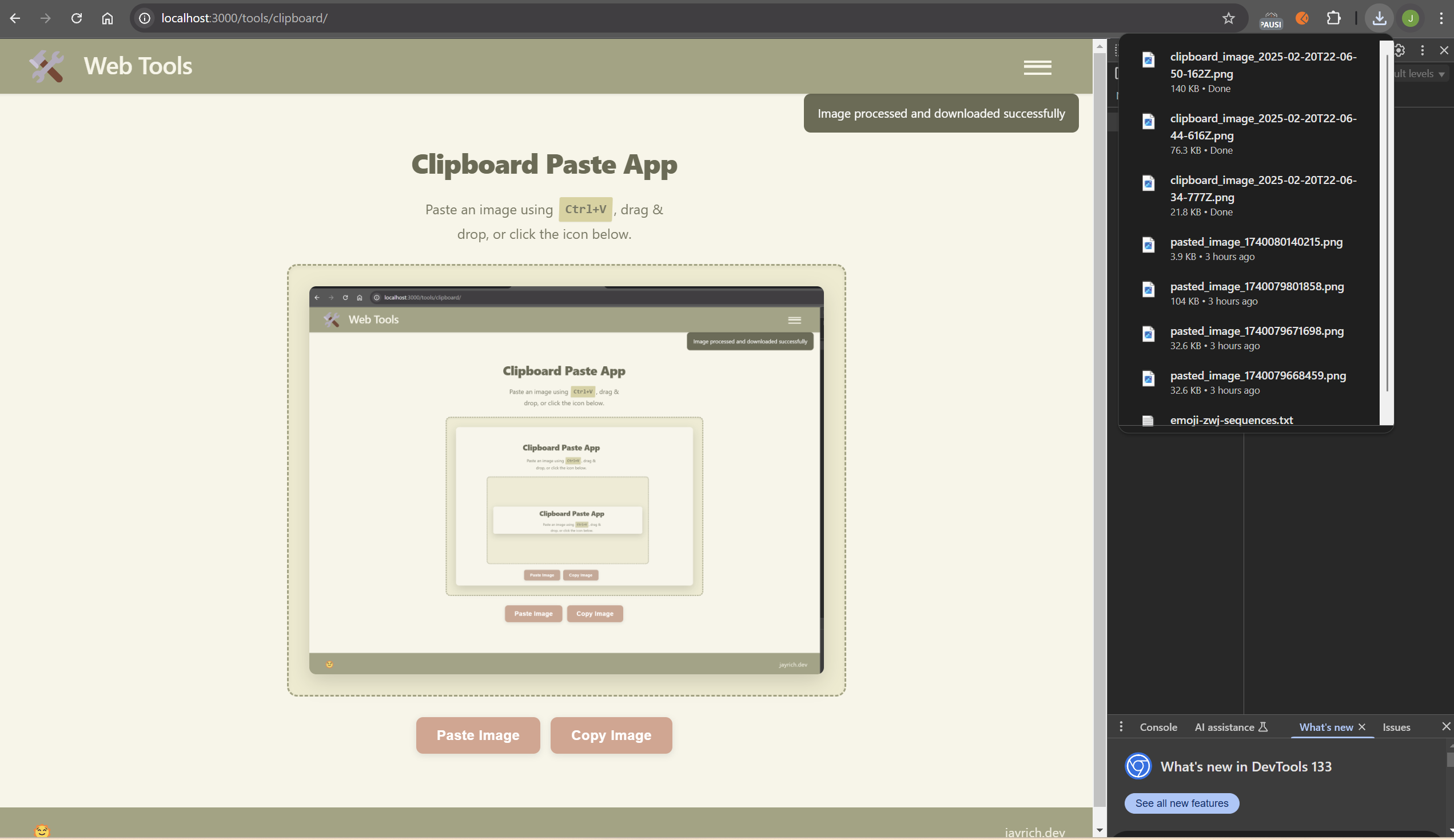1454x840 pixels.
Task: Switch to the Issues tab
Action: [x=1396, y=727]
